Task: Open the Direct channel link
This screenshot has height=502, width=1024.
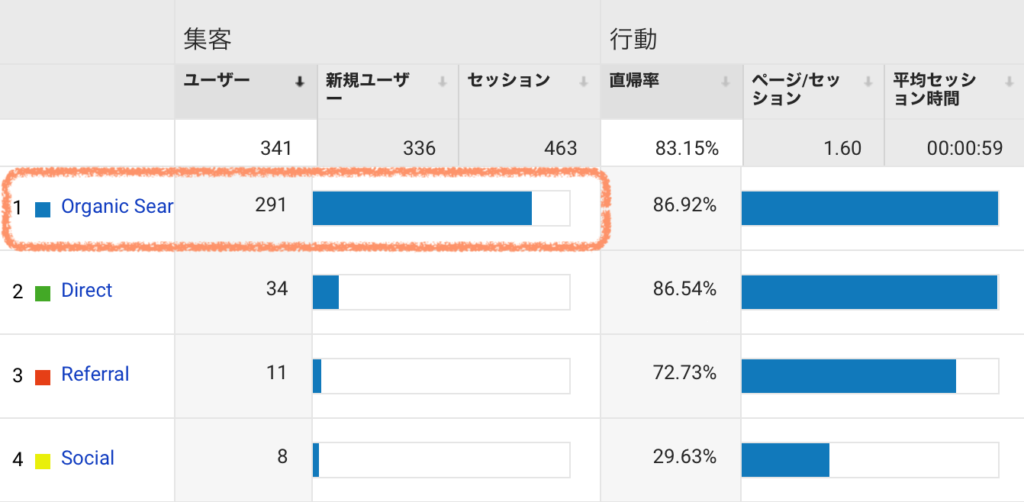Action: point(87,290)
